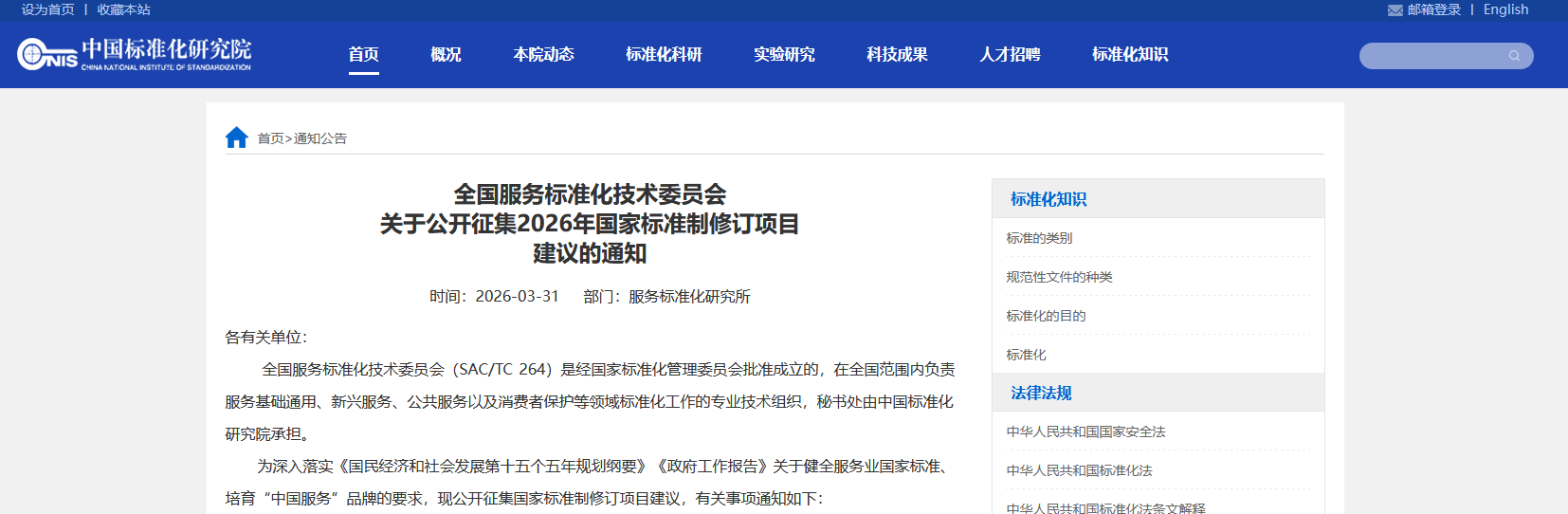Open 规范性文件的种类 sidebar link
This screenshot has height=514, width=1568.
[1060, 277]
